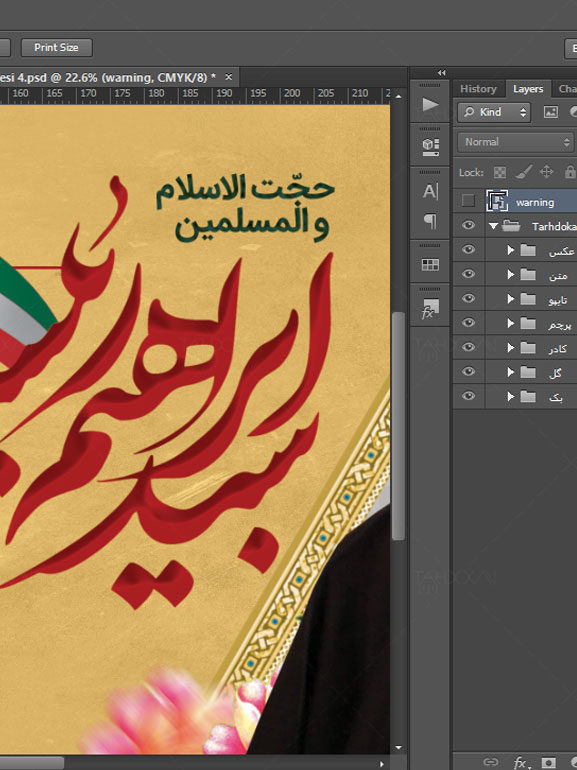Click the کادر group folder icon
The image size is (577, 770).
point(528,348)
